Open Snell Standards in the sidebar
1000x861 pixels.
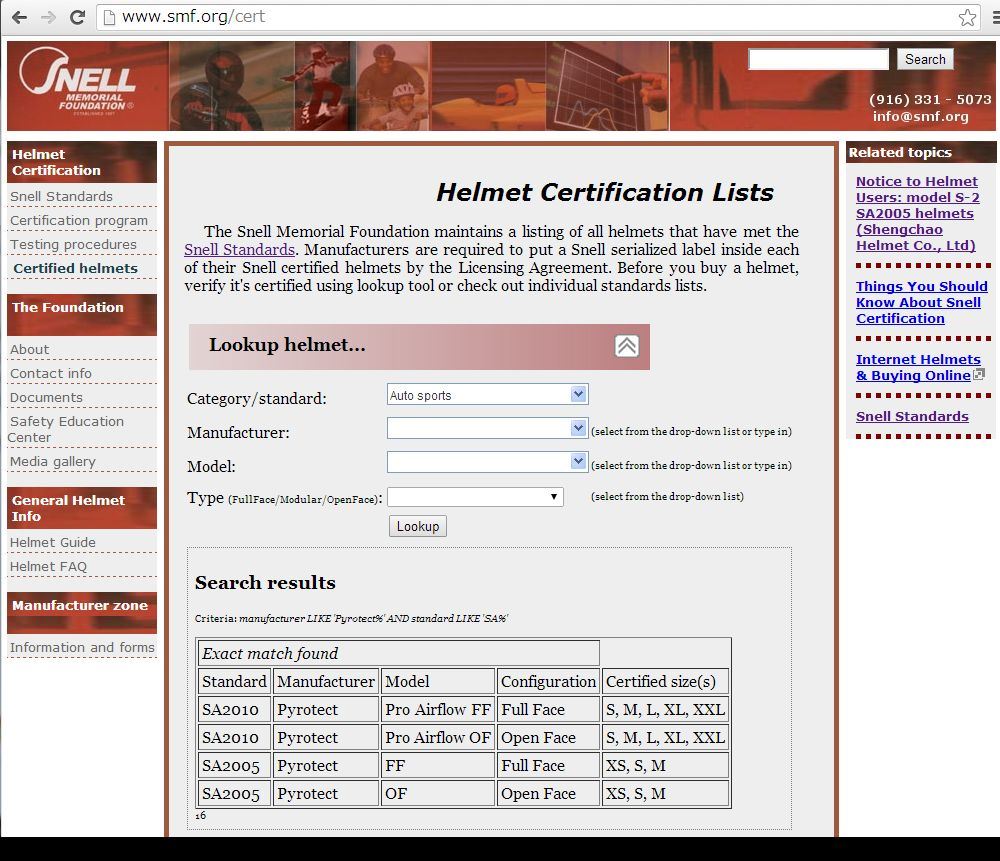[x=61, y=196]
